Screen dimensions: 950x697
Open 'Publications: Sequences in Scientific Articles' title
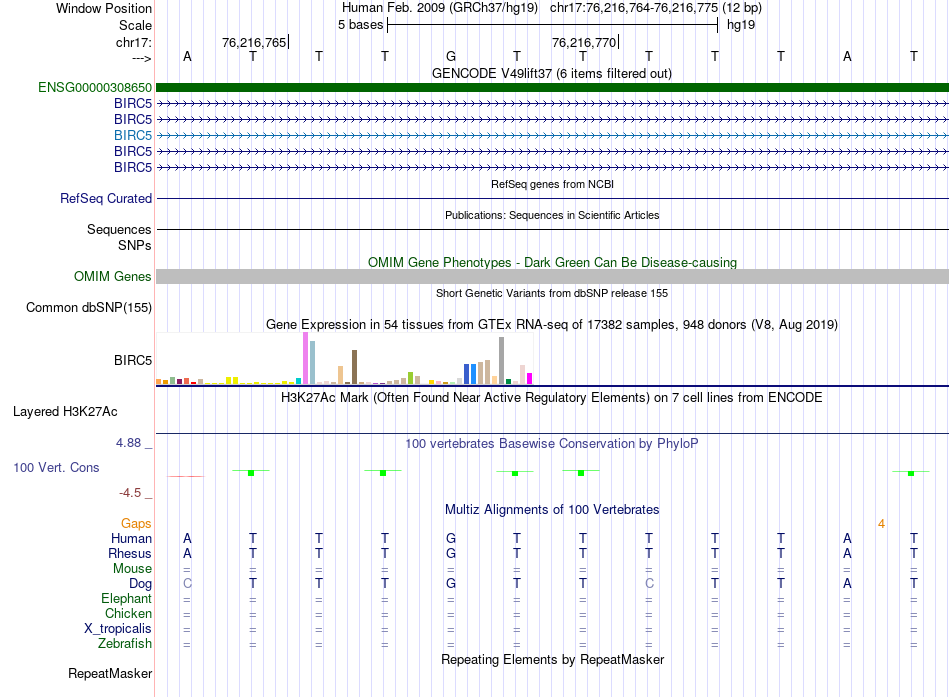point(552,215)
